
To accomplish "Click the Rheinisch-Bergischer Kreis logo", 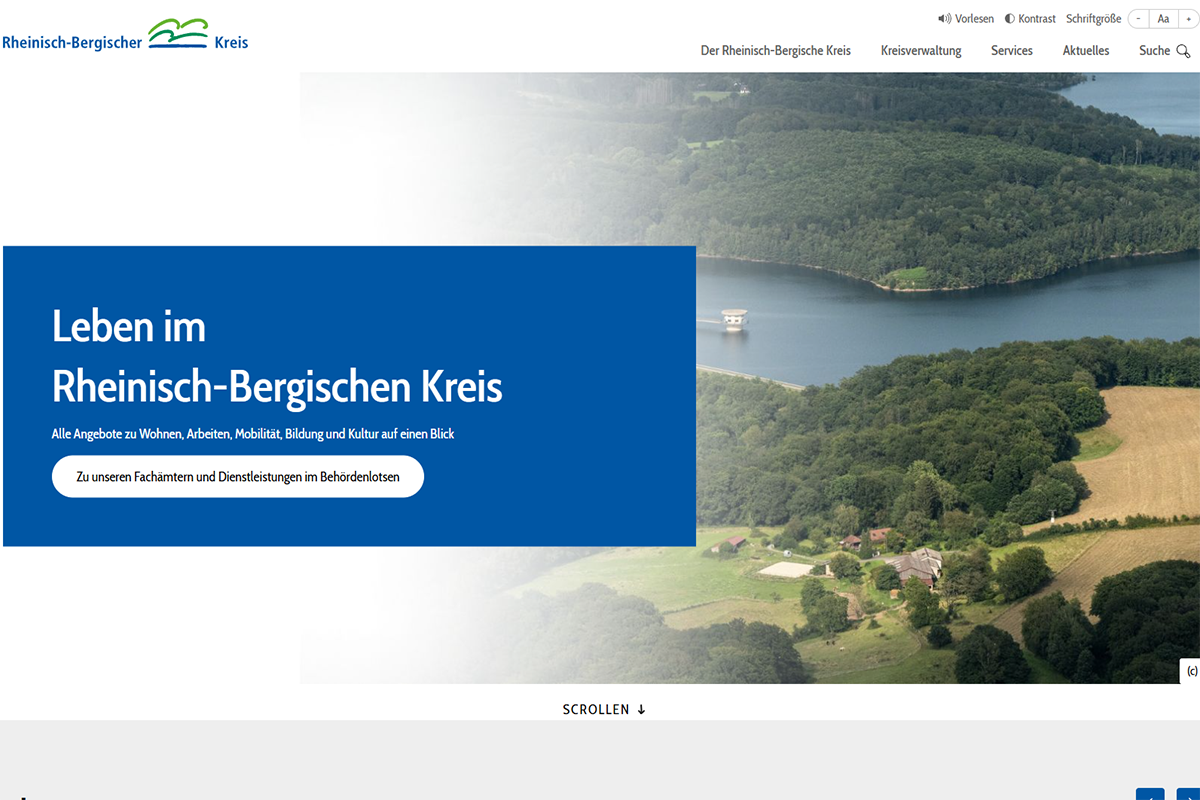I will (125, 36).
